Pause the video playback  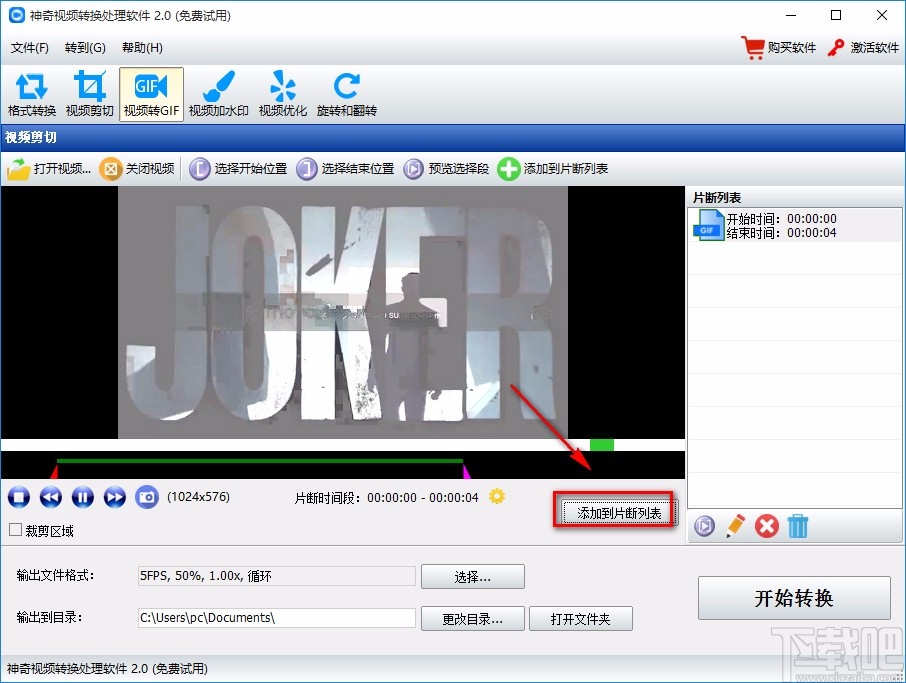(x=83, y=497)
